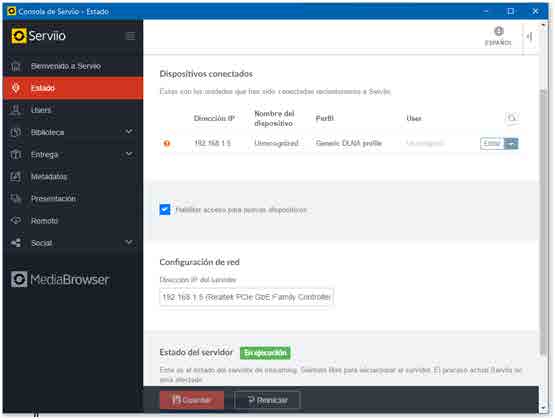Click the Biblioteca library icon
The image size is (555, 419).
[x=16, y=132]
